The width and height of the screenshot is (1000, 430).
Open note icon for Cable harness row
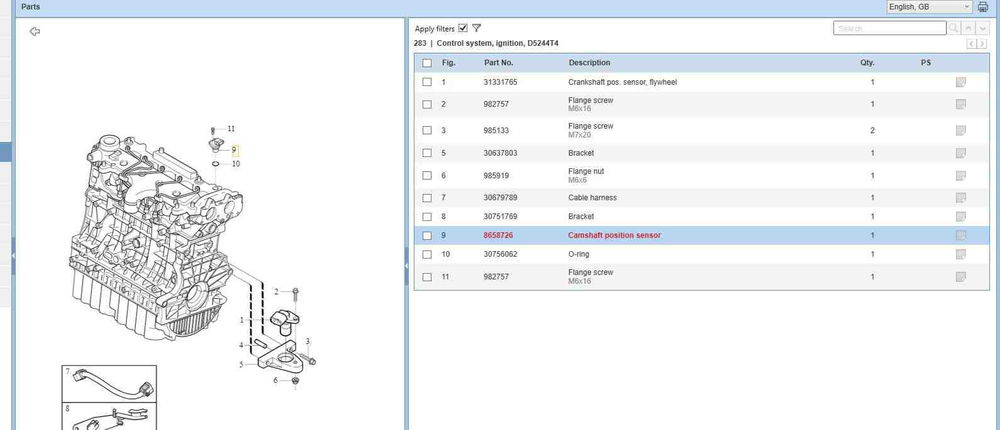click(x=960, y=197)
